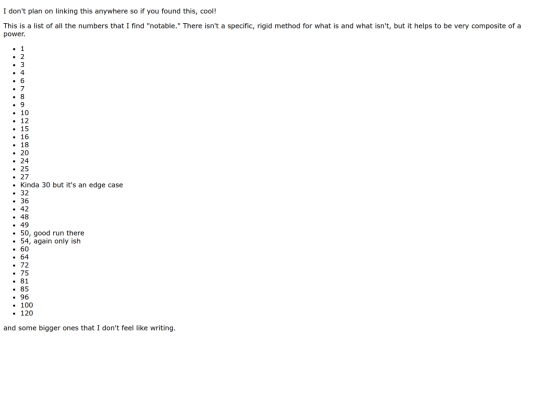Click on '54, again only ish' entry
Screen dimensions: 540x405
coord(50,241)
